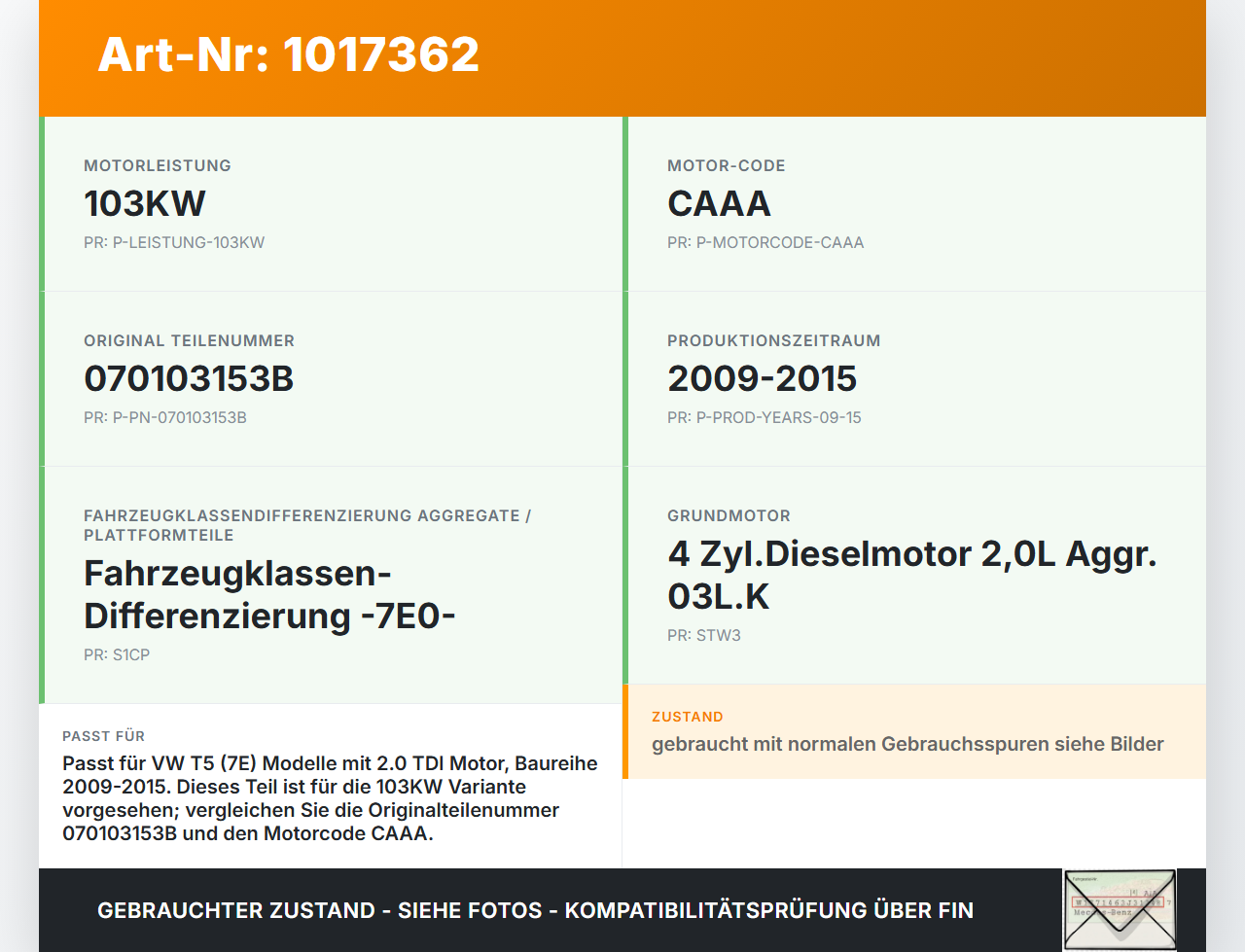This screenshot has height=952, width=1245.
Task: Click the Art-Nr: 1017362 heading
Action: tap(289, 54)
